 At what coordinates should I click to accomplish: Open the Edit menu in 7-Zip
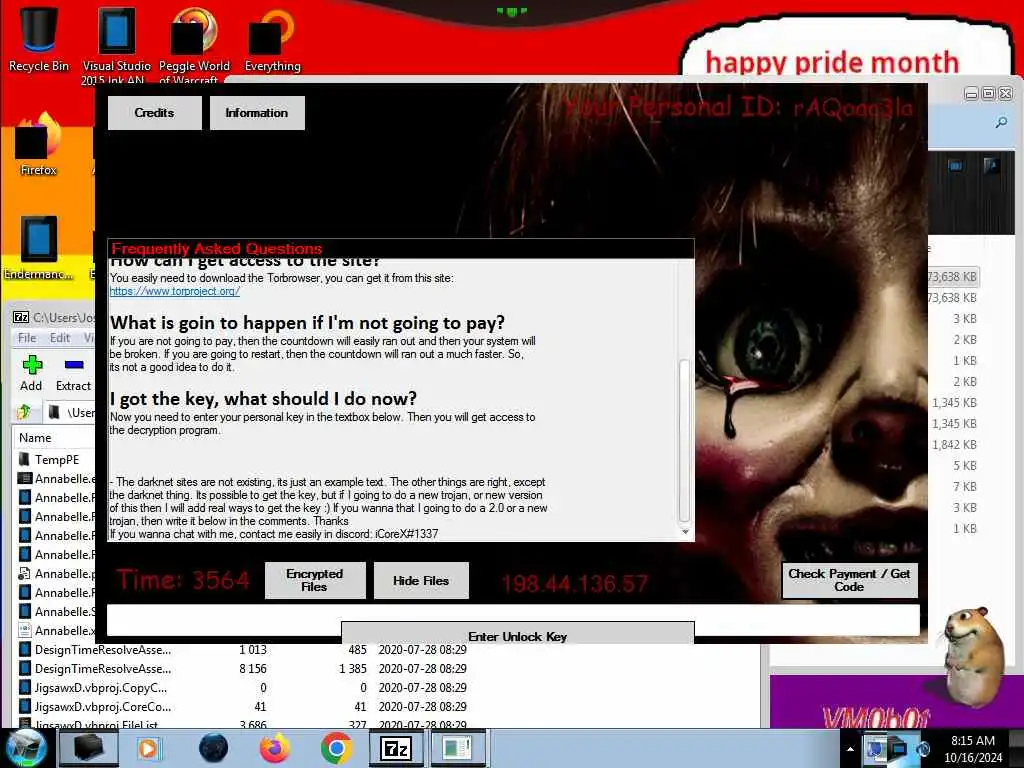tap(59, 338)
